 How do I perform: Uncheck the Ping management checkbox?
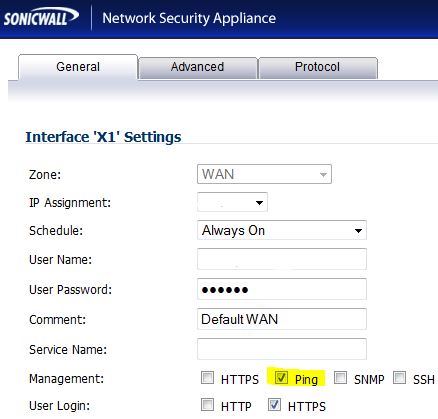pos(281,377)
